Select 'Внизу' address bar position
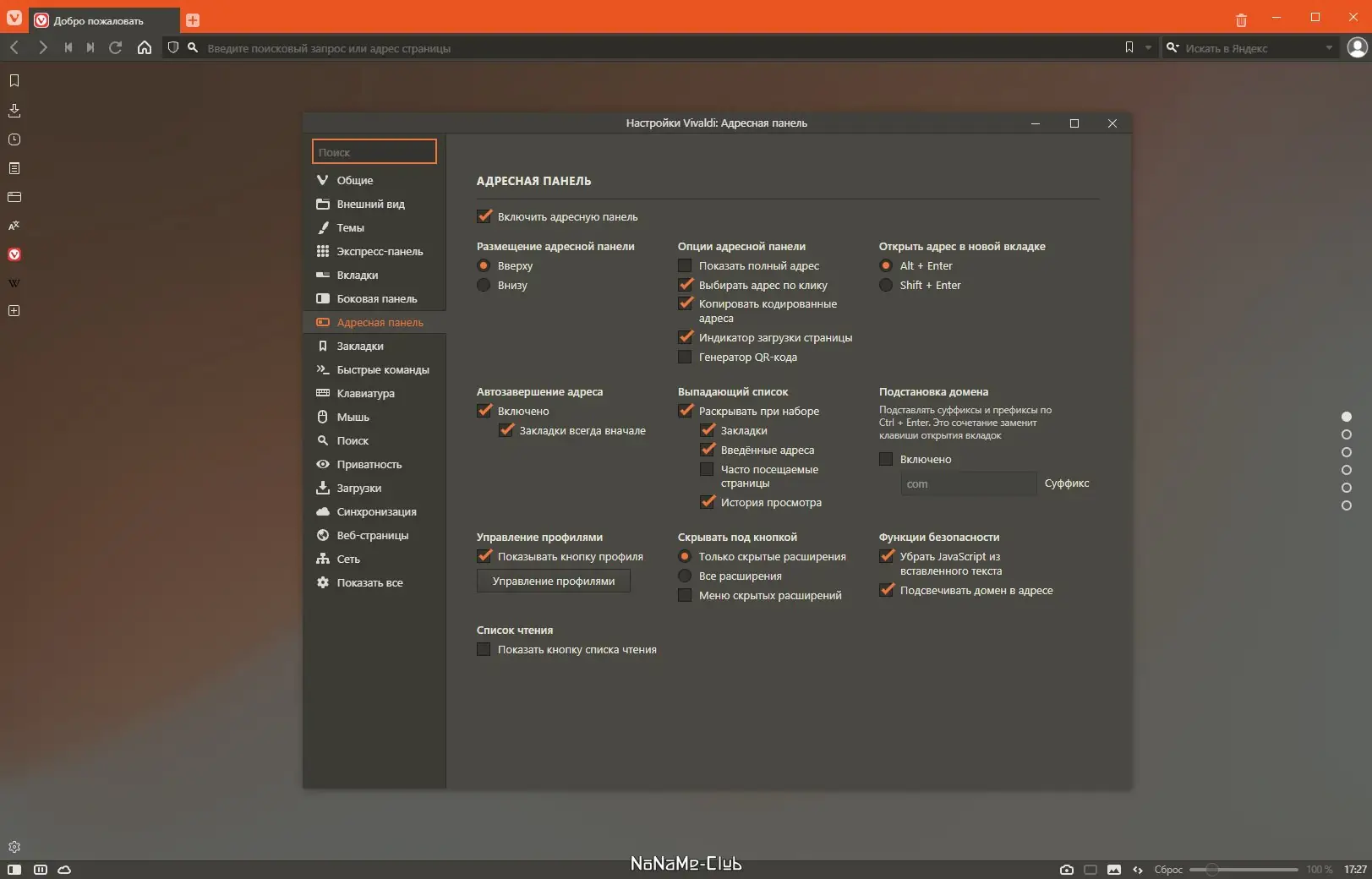 click(484, 286)
